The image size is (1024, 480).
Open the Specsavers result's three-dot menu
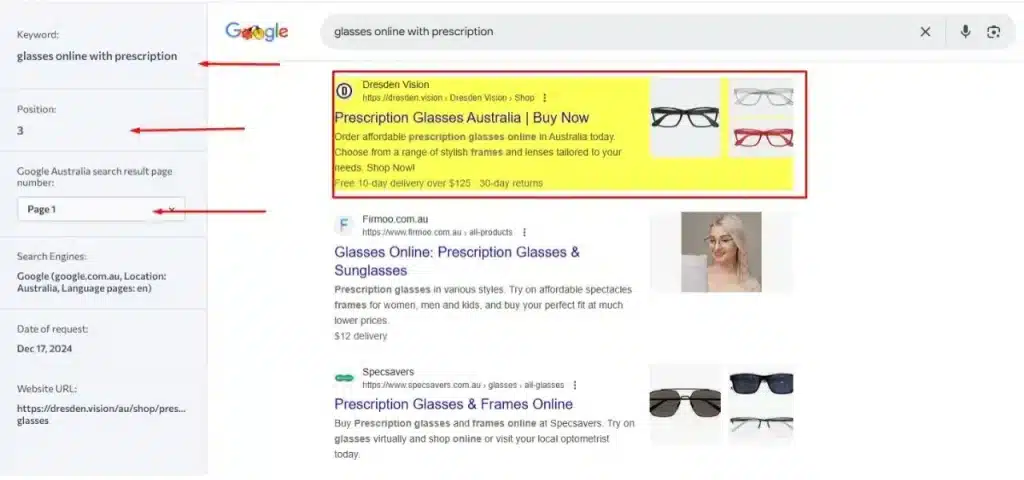(x=575, y=385)
